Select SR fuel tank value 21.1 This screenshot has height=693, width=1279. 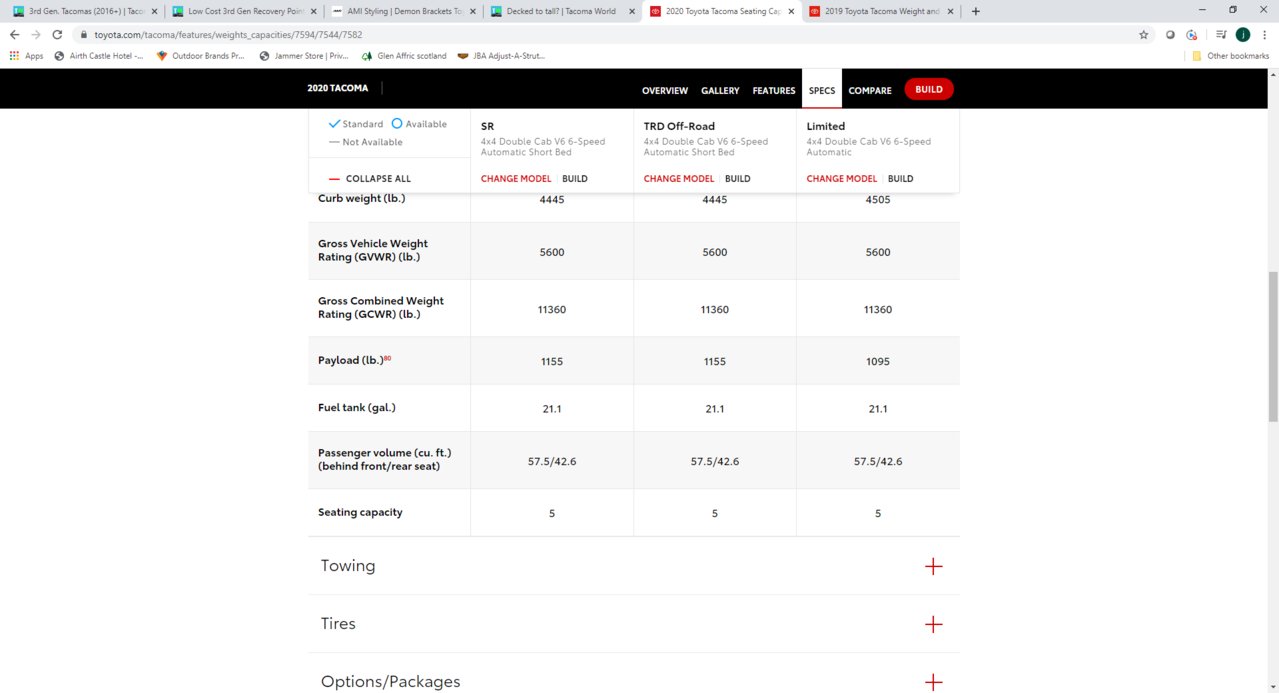(x=552, y=409)
